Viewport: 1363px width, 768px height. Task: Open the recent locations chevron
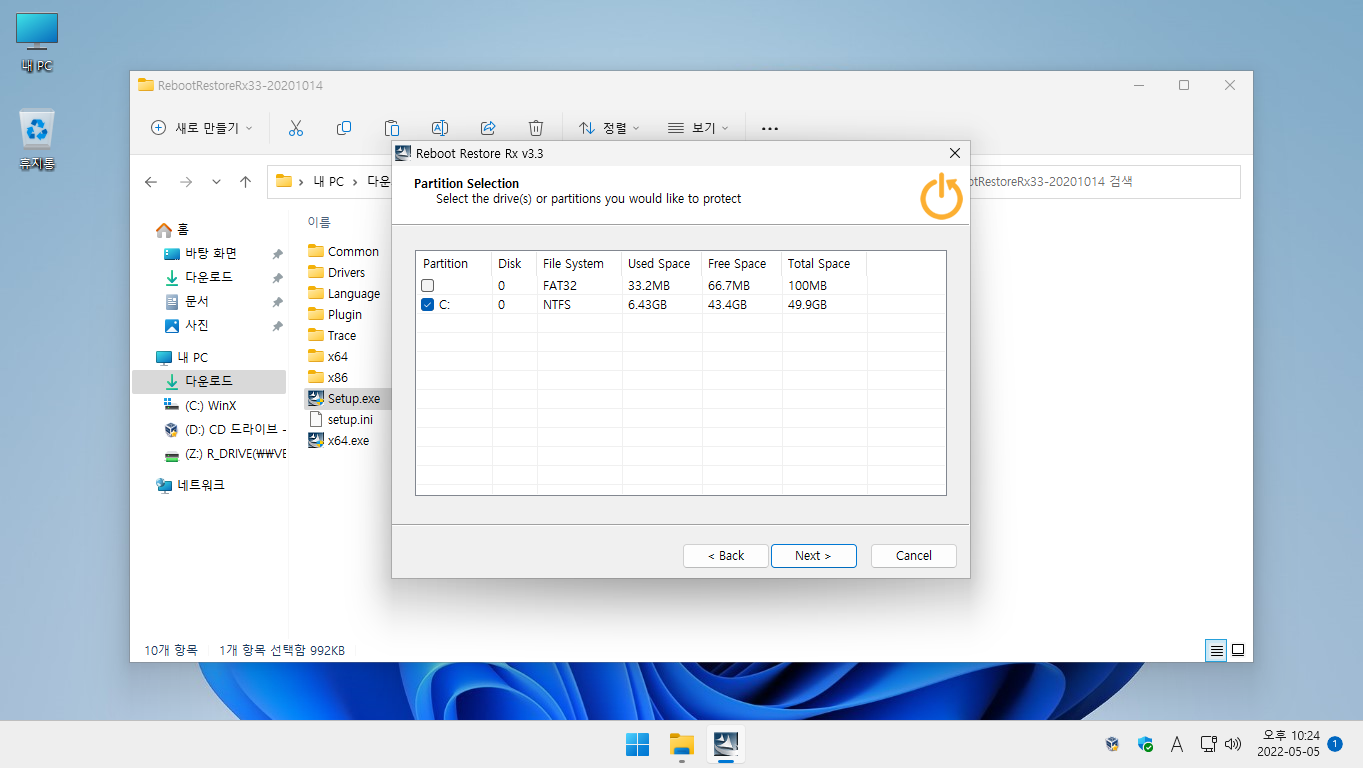(216, 182)
